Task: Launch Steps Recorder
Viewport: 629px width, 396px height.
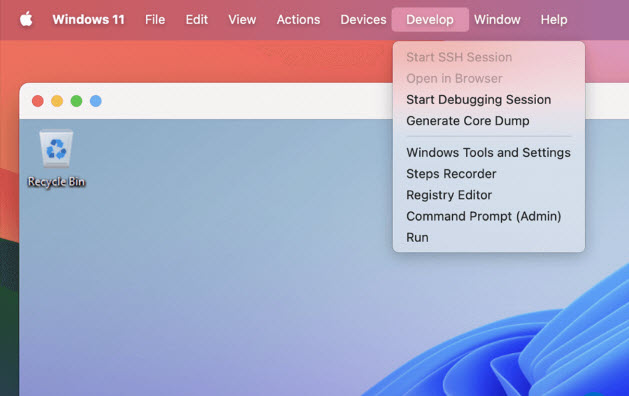Action: 489,174
